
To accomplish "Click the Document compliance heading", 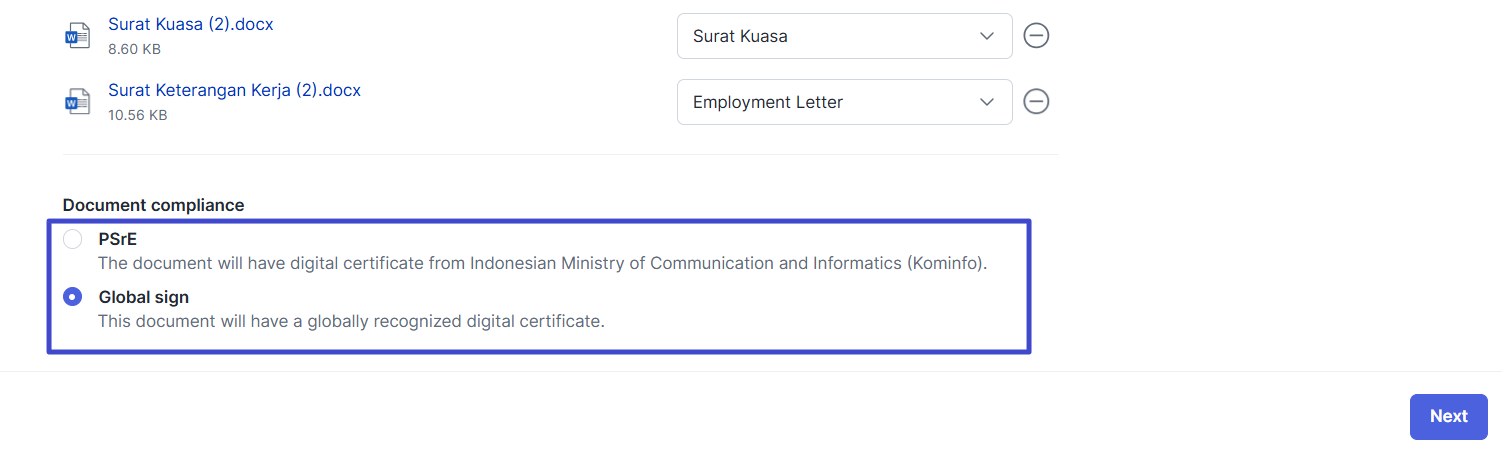I will [x=154, y=205].
